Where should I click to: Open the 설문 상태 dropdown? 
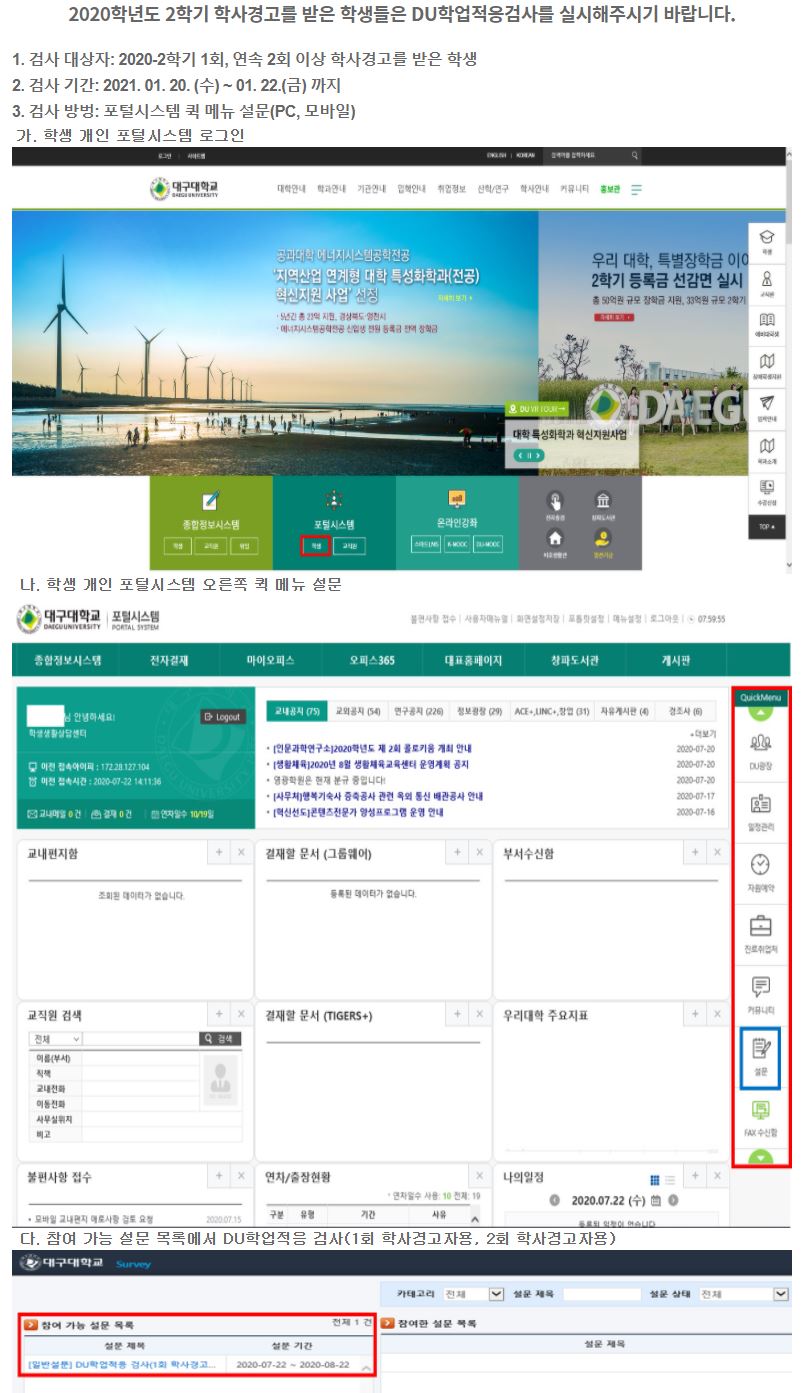(781, 1294)
